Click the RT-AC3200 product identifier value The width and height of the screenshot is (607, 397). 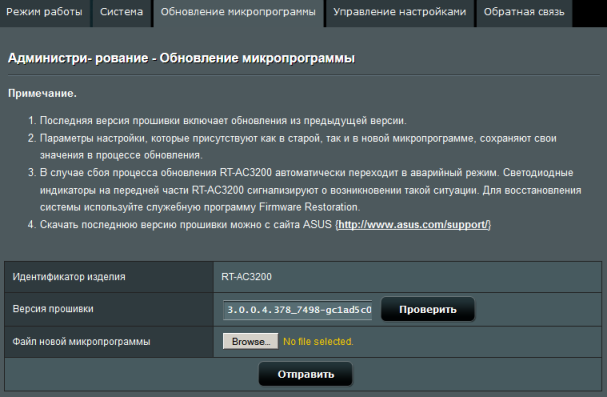(246, 277)
